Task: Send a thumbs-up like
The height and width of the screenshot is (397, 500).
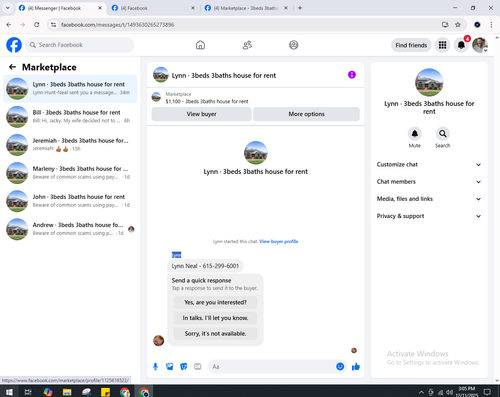Action: (356, 367)
